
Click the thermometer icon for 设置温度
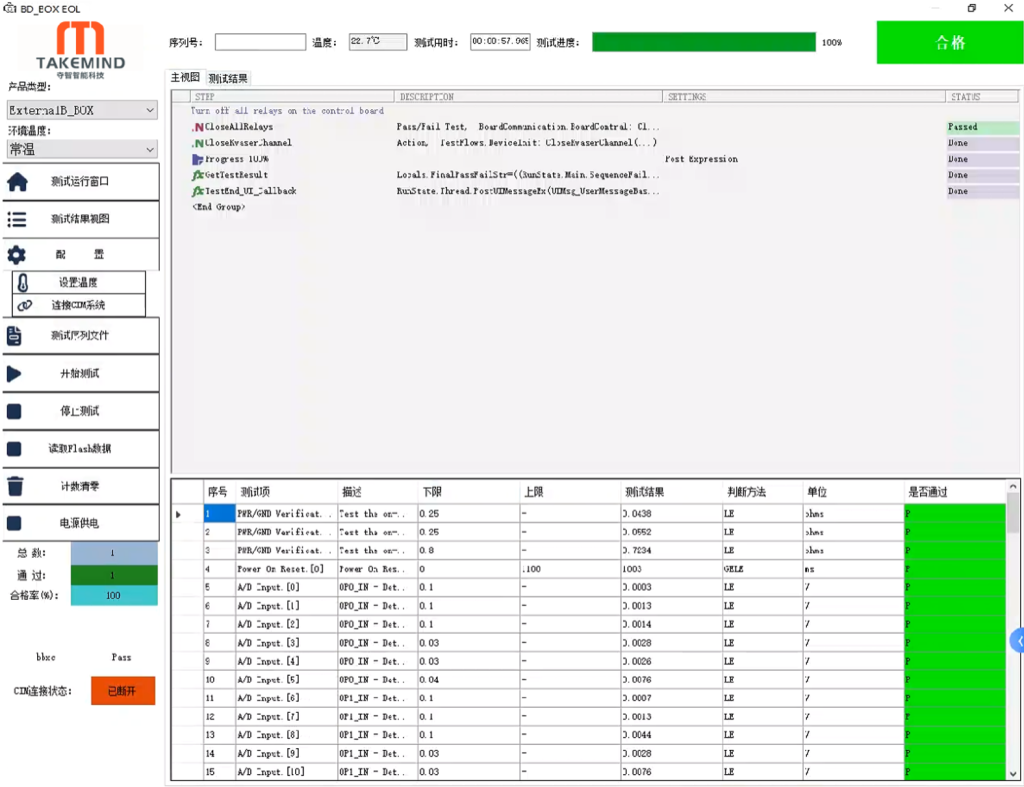(x=23, y=283)
